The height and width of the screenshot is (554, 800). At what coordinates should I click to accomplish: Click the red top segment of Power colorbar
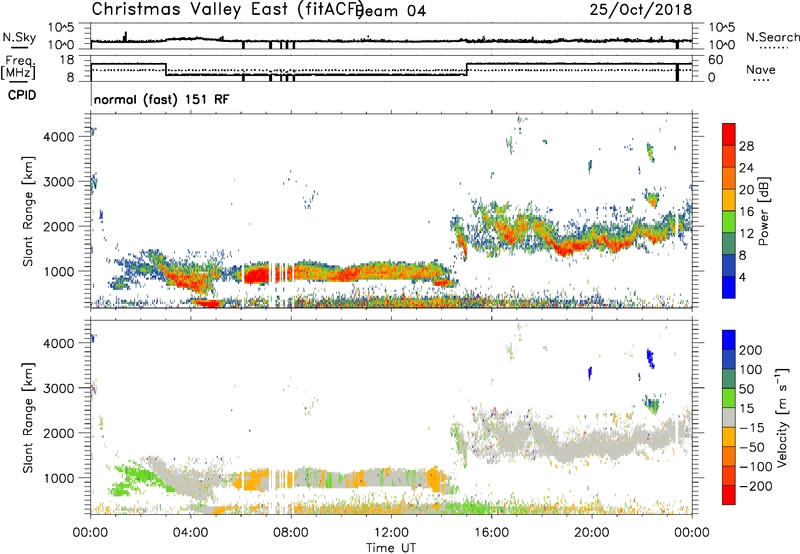point(729,134)
